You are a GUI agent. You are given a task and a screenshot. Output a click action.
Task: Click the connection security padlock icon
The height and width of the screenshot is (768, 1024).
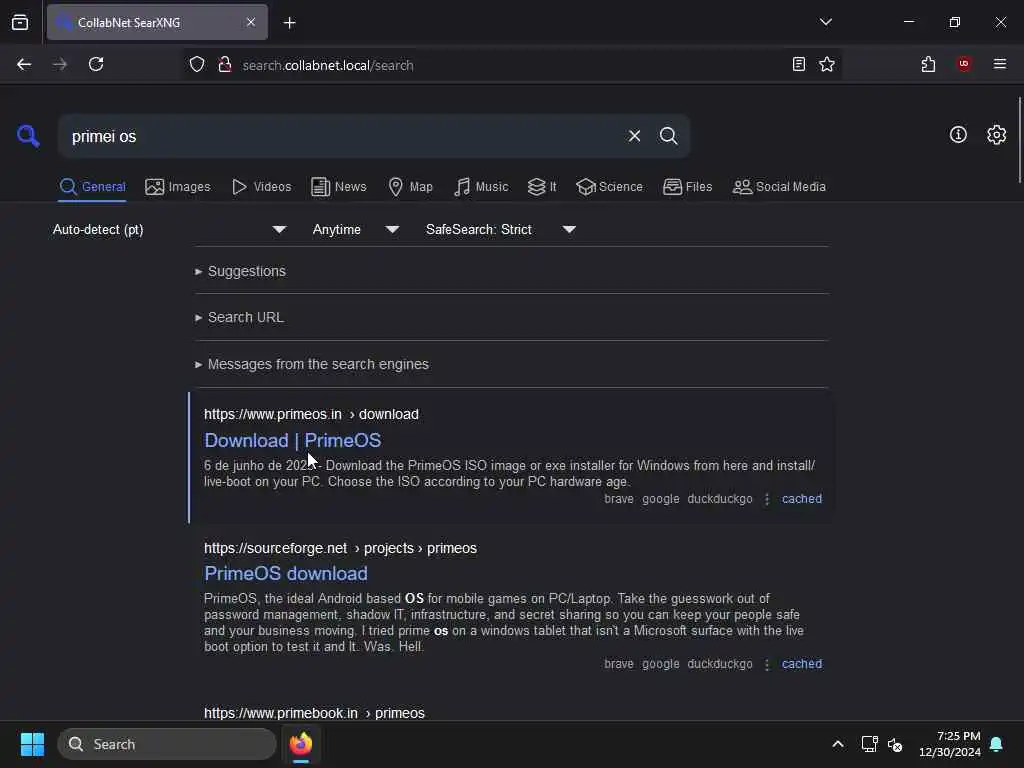pos(225,64)
